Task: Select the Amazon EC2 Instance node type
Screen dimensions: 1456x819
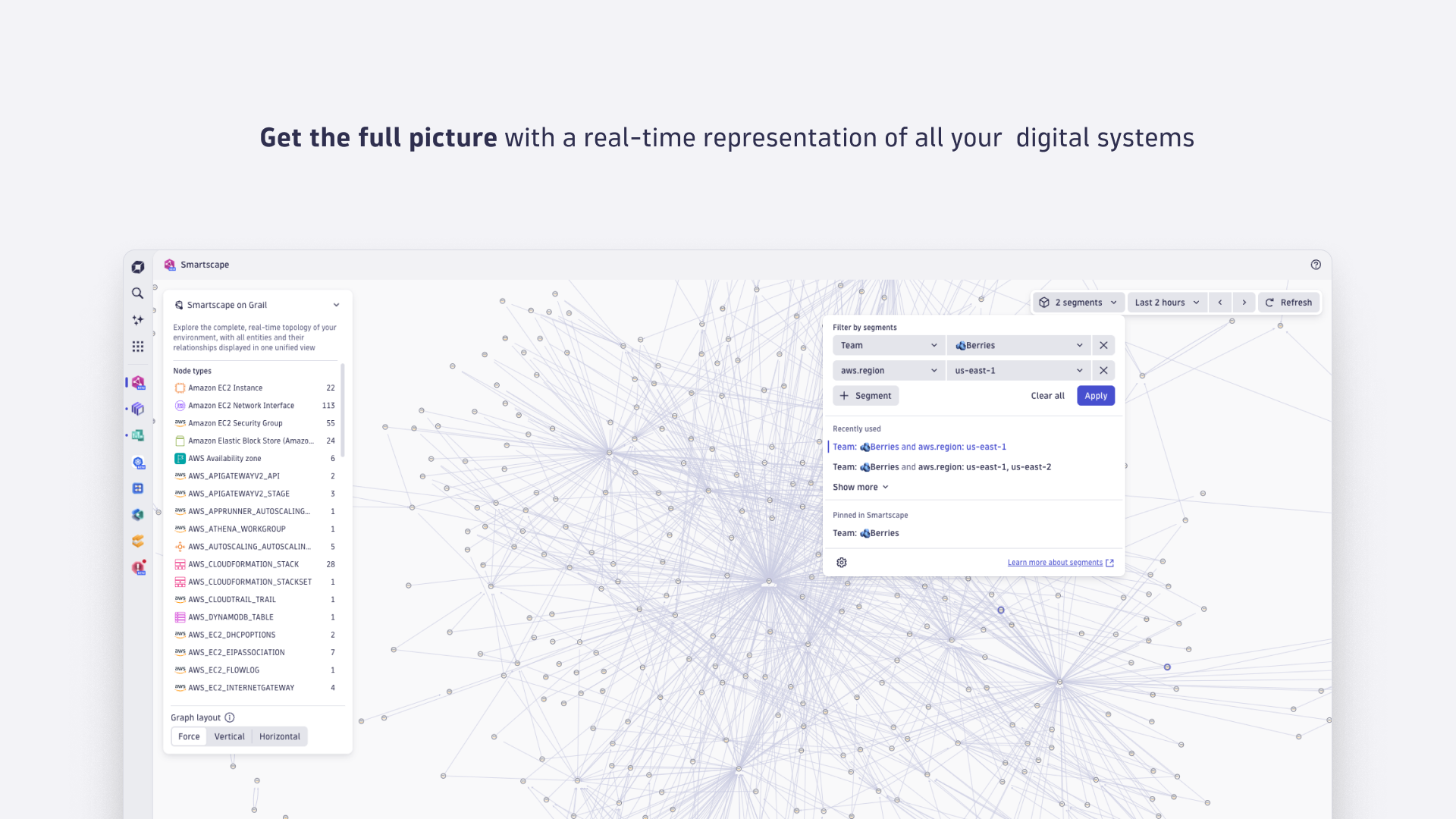Action: [225, 388]
